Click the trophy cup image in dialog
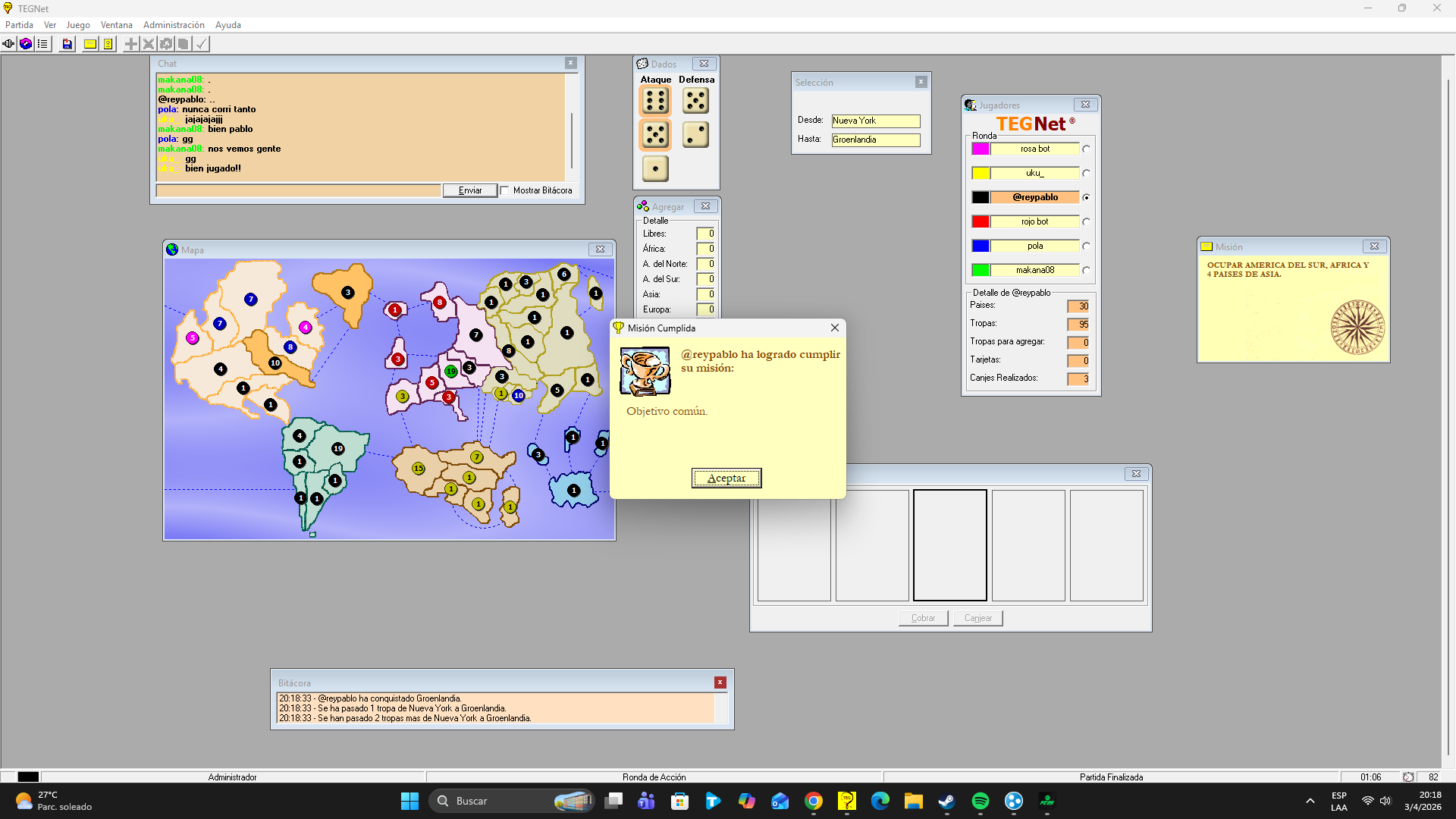Screen dimensions: 1456x819 point(645,372)
